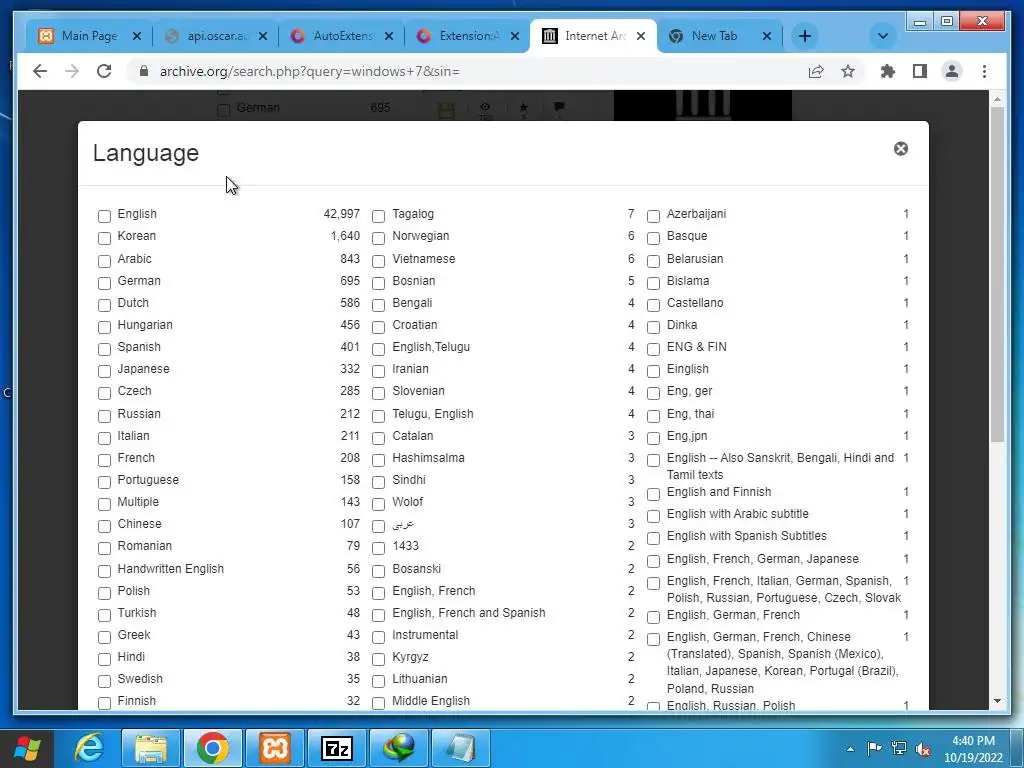Share this page icon in address bar
Viewport: 1024px width, 768px height.
(x=816, y=71)
